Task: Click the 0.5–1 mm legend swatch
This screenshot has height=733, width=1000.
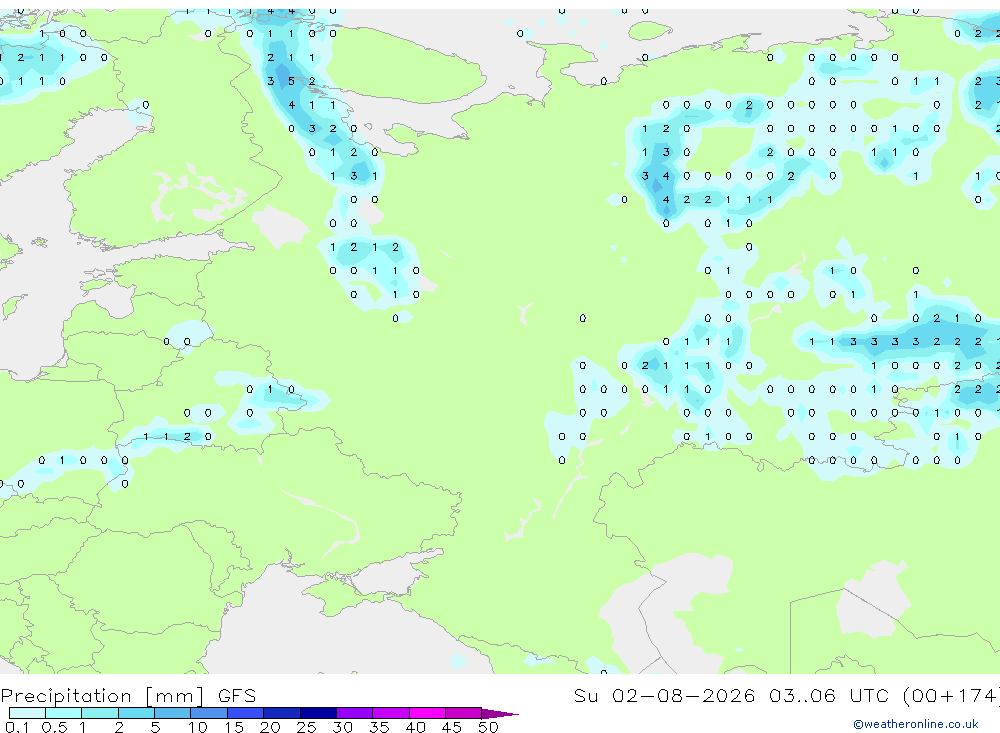Action: pos(64,713)
